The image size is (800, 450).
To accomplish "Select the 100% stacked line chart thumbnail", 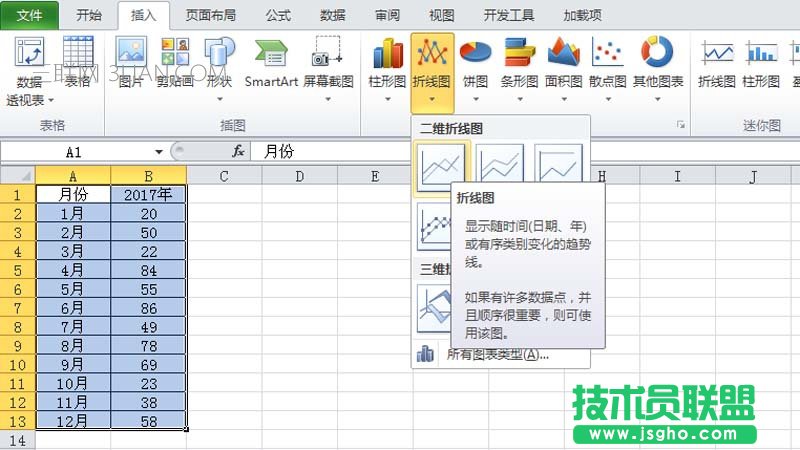I will point(558,163).
